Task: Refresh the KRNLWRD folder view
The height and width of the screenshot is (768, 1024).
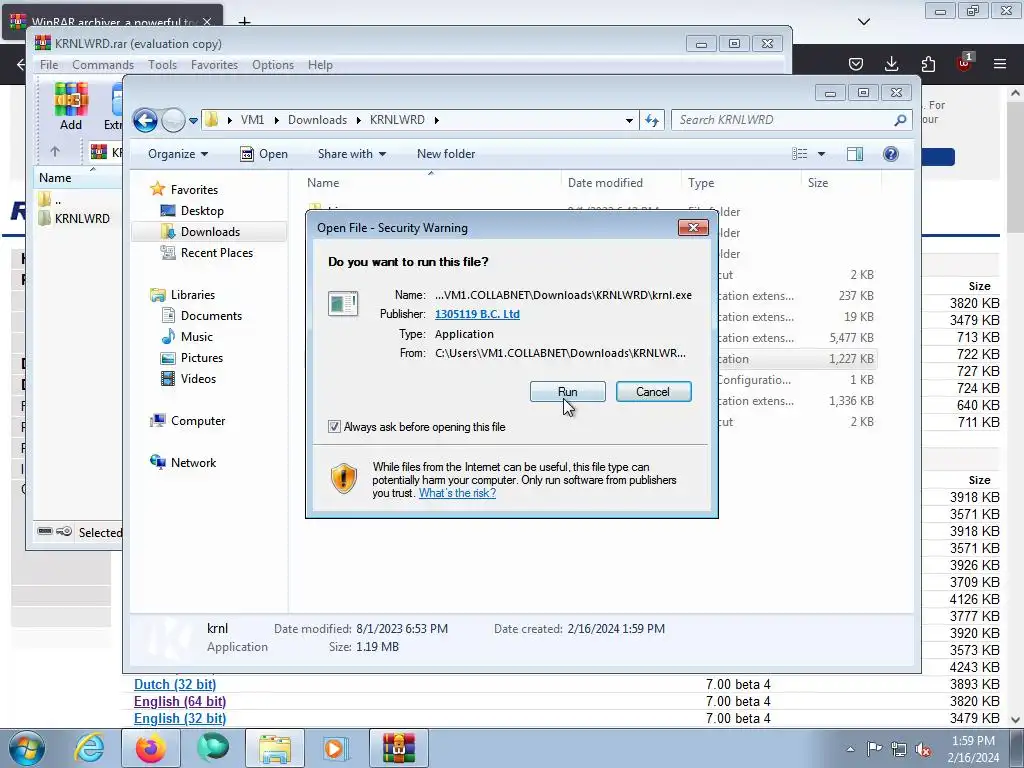Action: [652, 120]
